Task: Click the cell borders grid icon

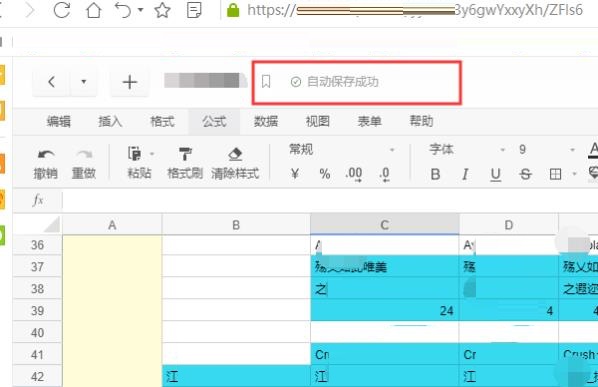Action: 555,175
